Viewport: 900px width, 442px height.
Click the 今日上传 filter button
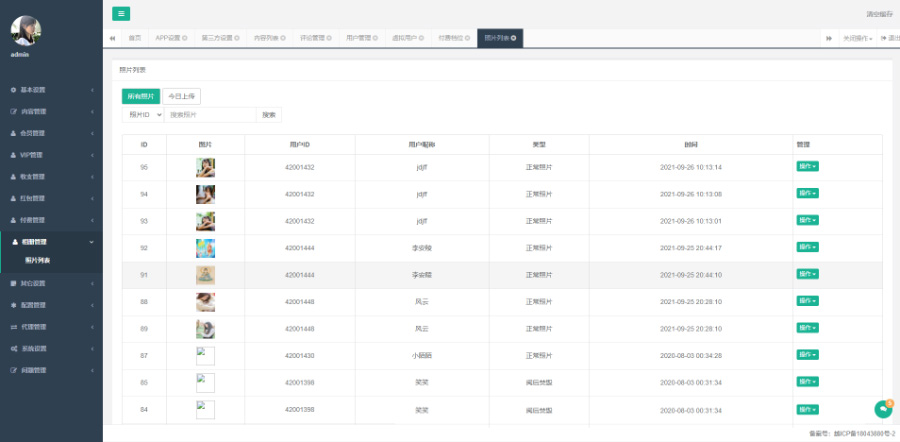coord(181,96)
